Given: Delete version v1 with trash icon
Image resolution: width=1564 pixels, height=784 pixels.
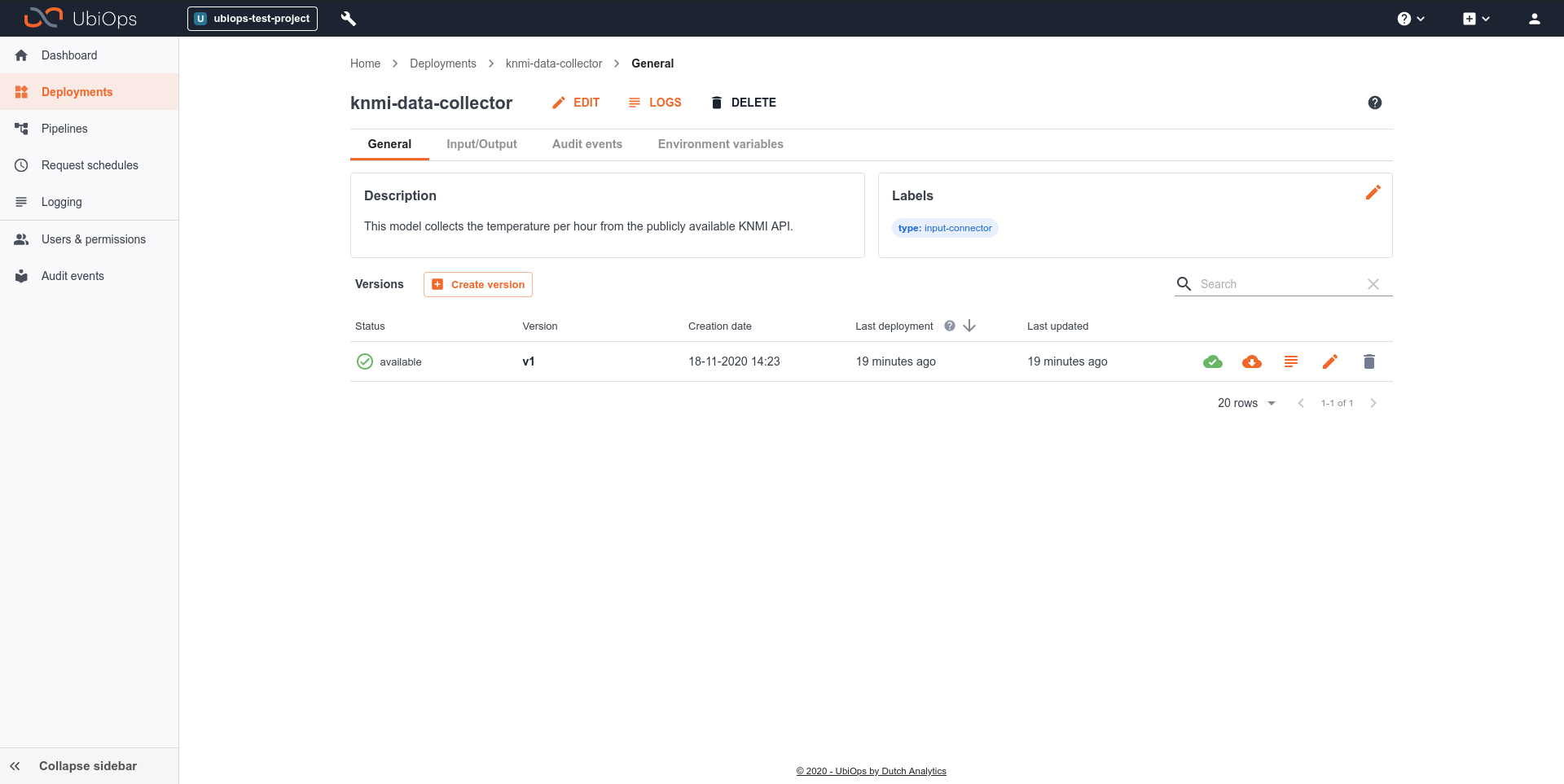Looking at the screenshot, I should point(1369,361).
